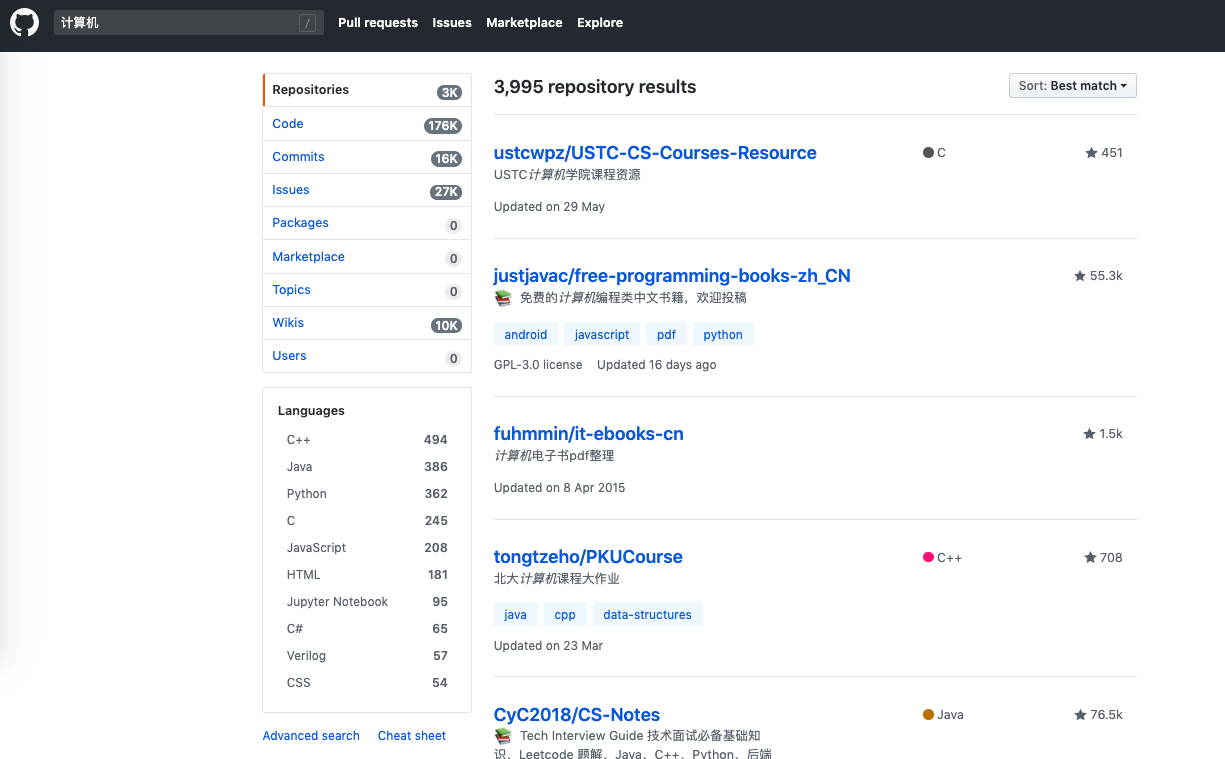Image resolution: width=1225 pixels, height=759 pixels.
Task: Filter results by C++ language
Action: pyautogui.click(x=367, y=440)
